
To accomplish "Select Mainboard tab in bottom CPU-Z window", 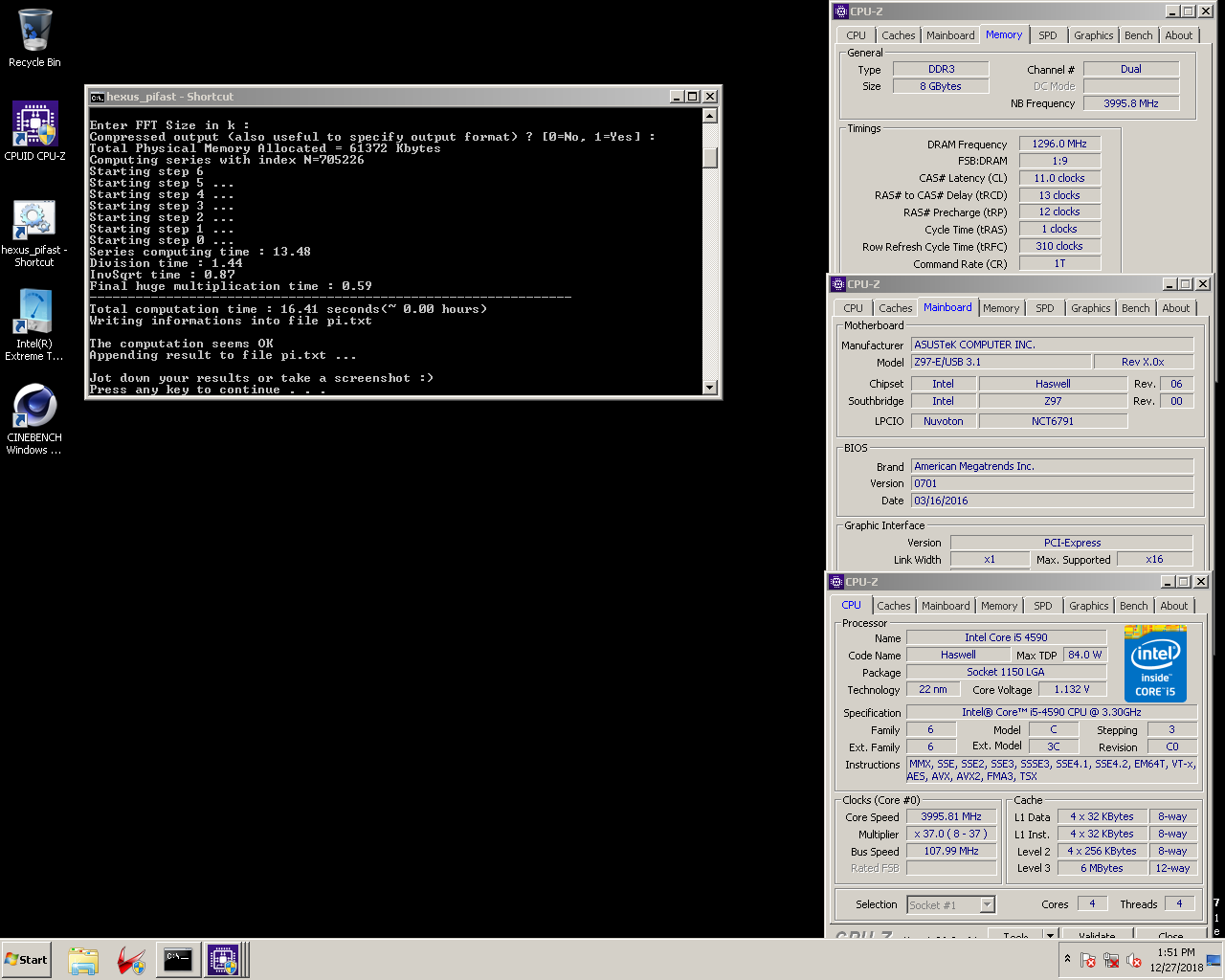I will click(x=946, y=606).
